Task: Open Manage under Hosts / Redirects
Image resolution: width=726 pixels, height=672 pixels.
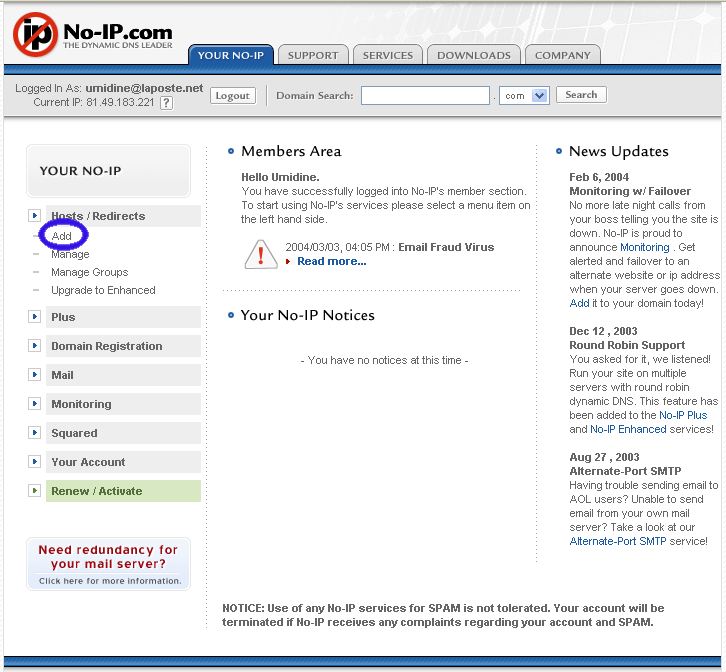Action: 70,254
